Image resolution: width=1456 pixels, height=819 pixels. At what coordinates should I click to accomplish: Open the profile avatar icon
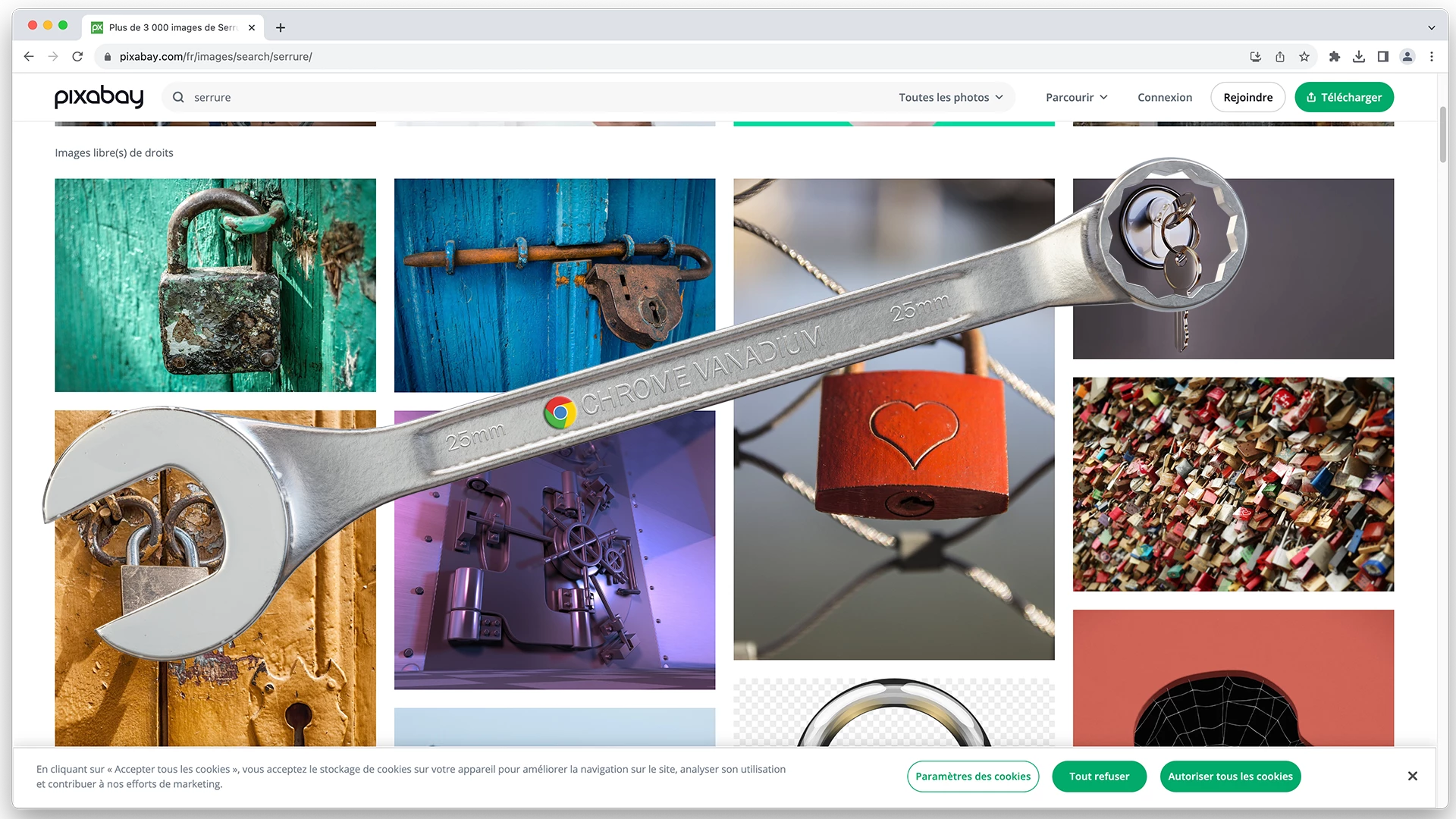[1407, 56]
